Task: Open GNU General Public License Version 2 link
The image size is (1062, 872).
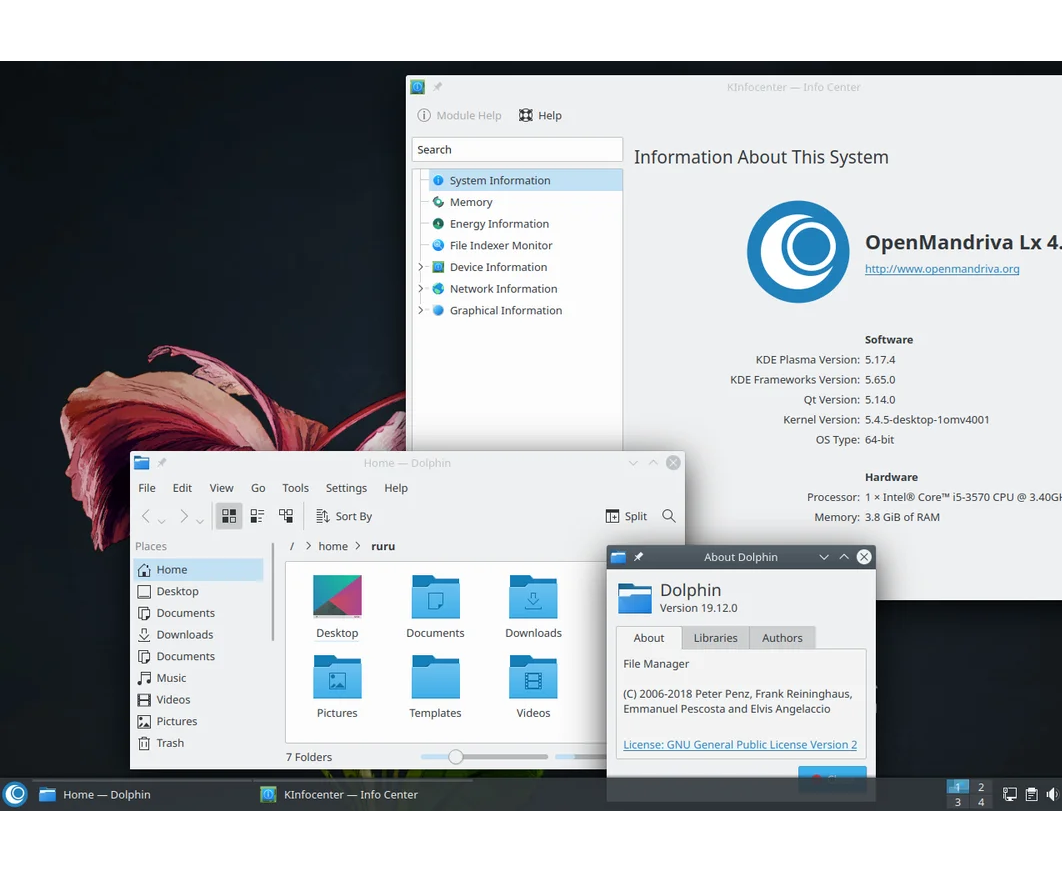Action: click(x=740, y=745)
